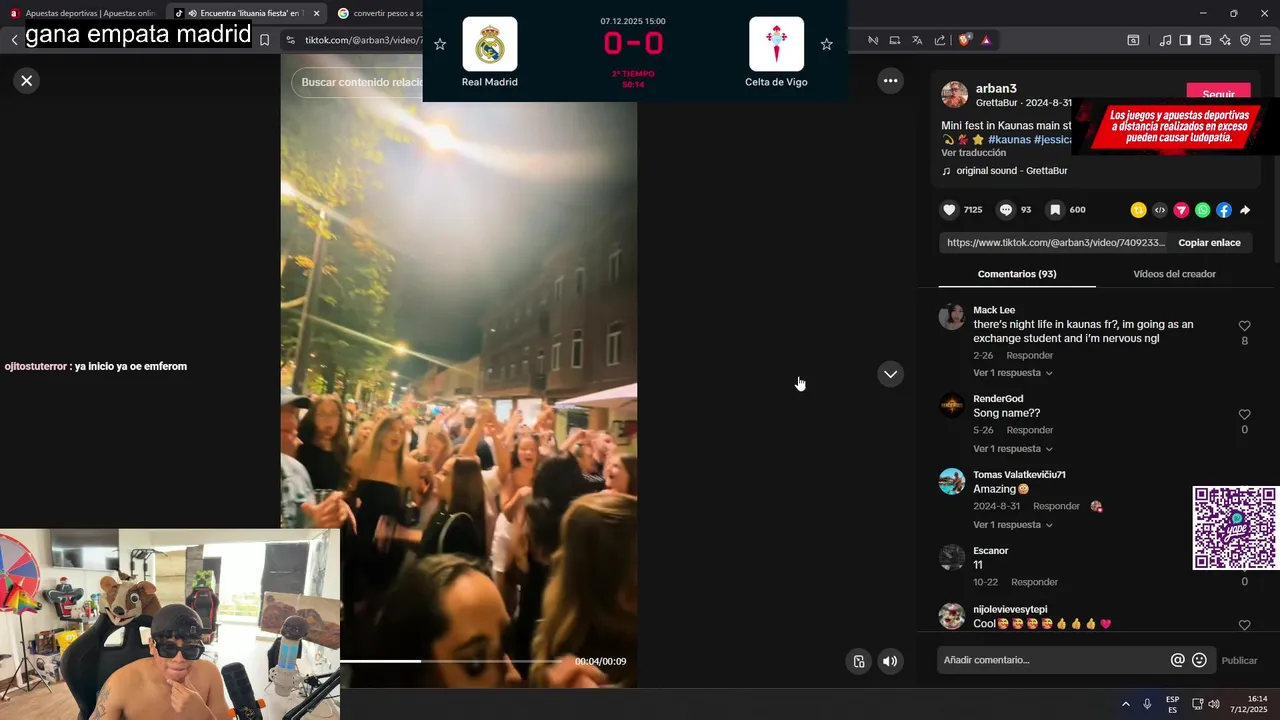Follow arban3 with Seguir button
The height and width of the screenshot is (720, 1280).
[1218, 92]
